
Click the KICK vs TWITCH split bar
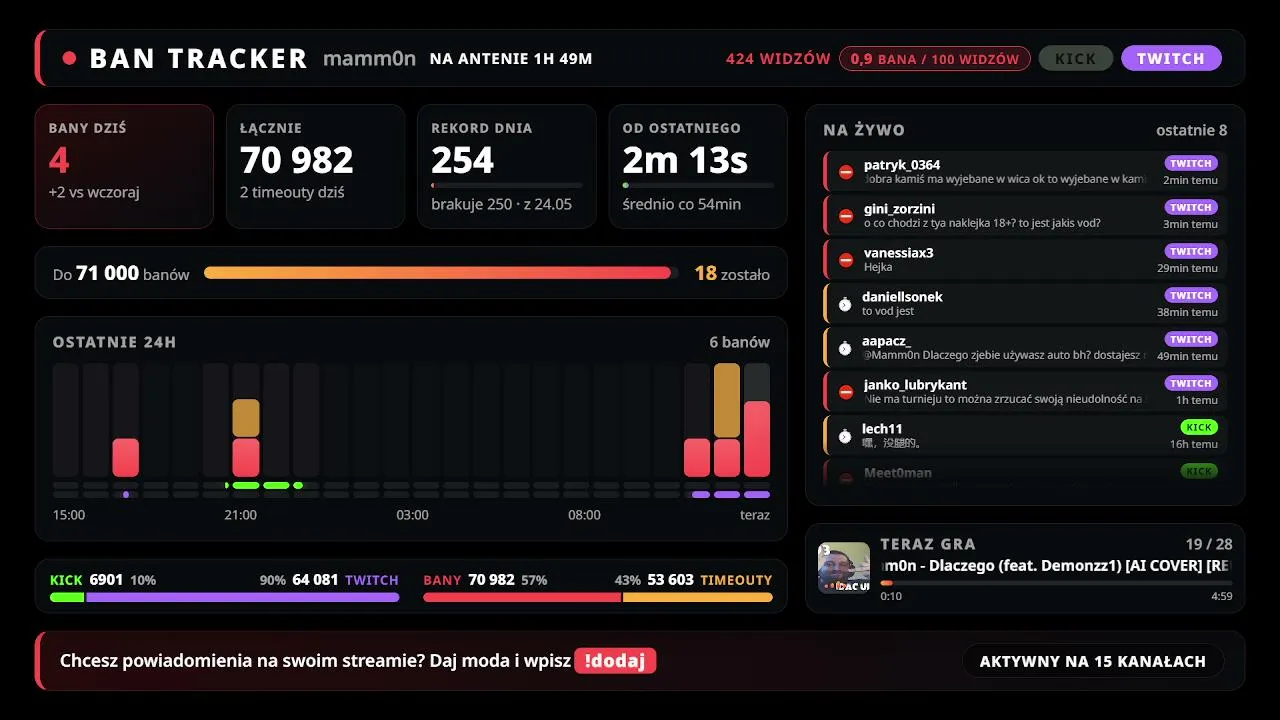[x=225, y=597]
